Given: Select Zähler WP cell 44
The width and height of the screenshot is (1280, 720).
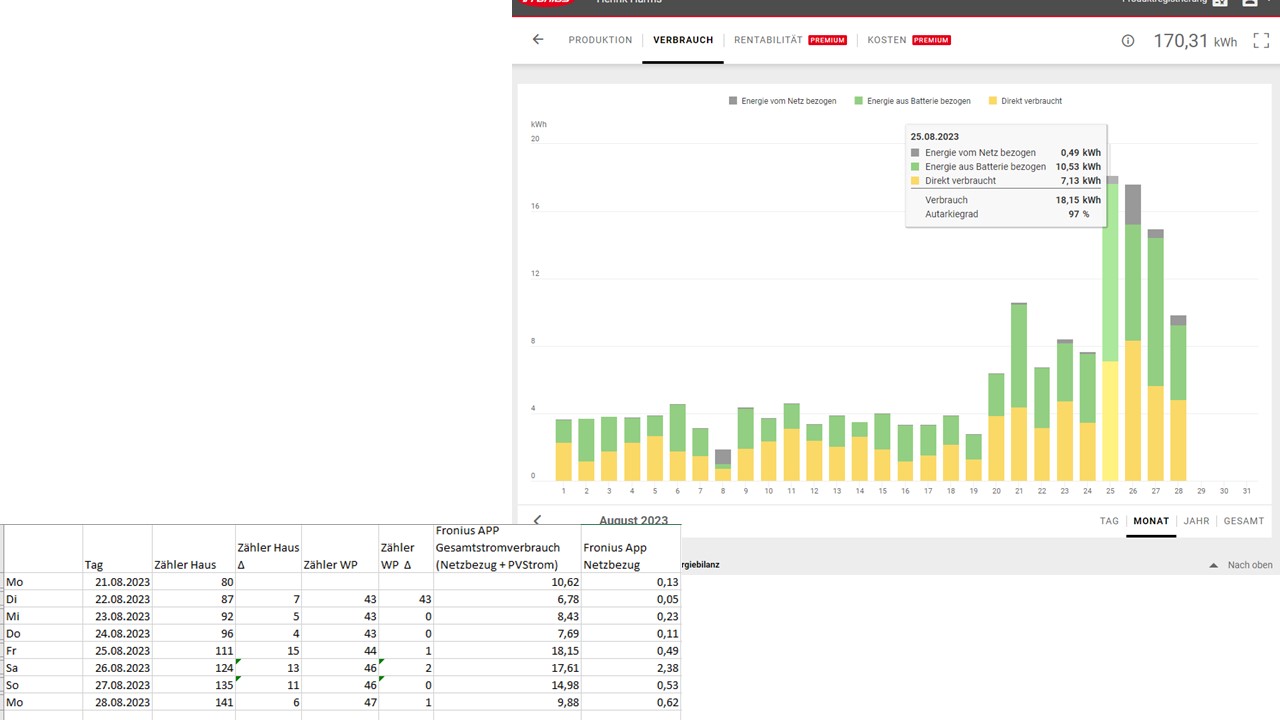Looking at the screenshot, I should [x=339, y=650].
